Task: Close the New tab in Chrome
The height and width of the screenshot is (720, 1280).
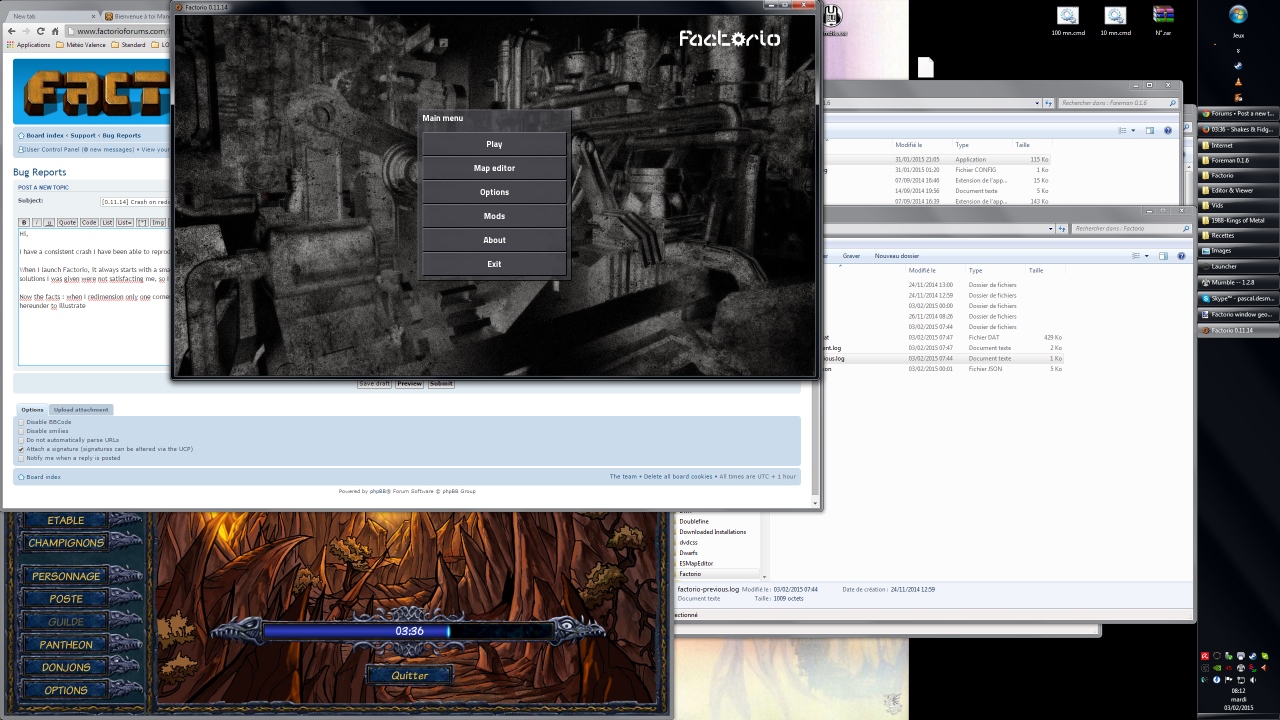Action: [93, 16]
